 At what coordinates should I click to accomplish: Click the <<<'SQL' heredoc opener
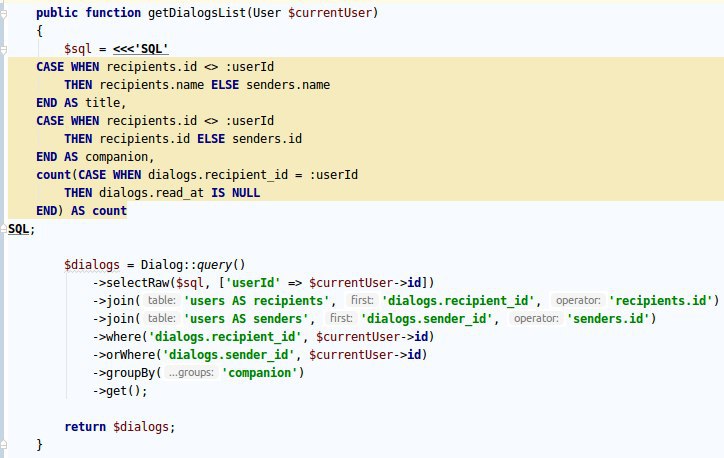(140, 49)
